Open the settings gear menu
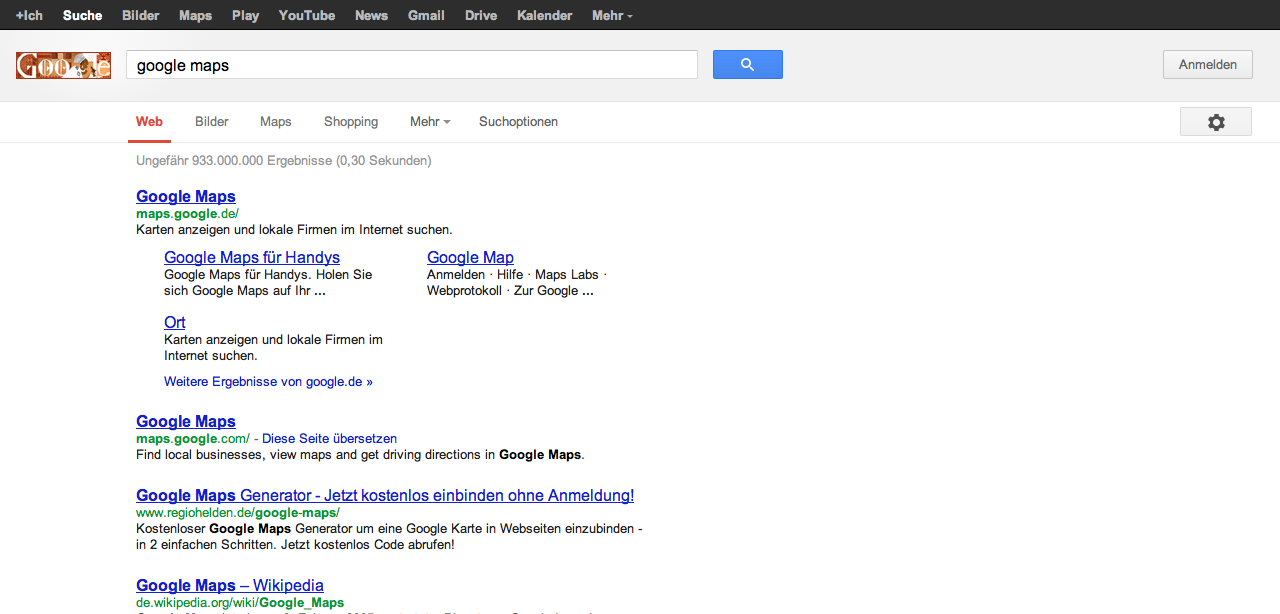 tap(1215, 122)
